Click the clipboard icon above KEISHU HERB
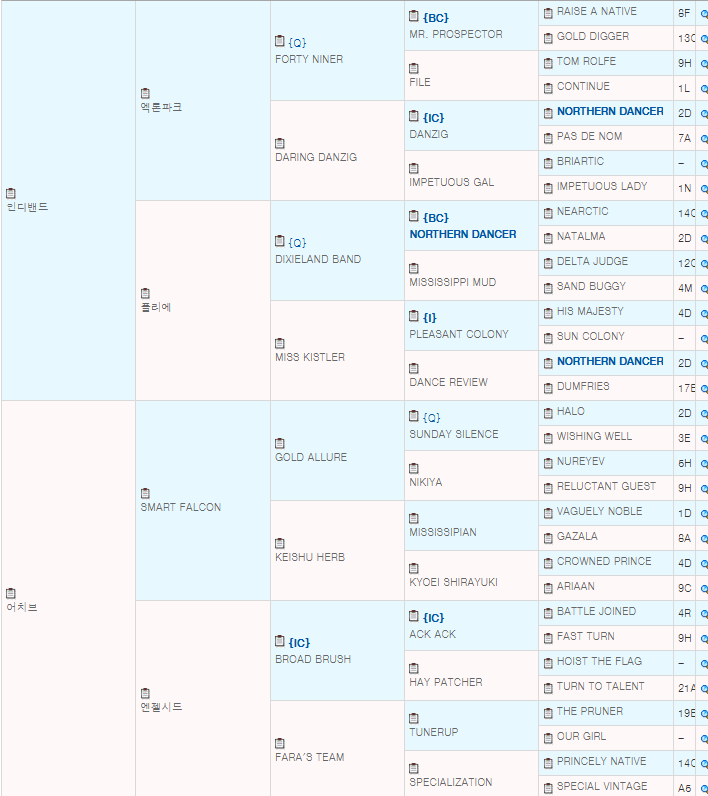 (x=280, y=543)
